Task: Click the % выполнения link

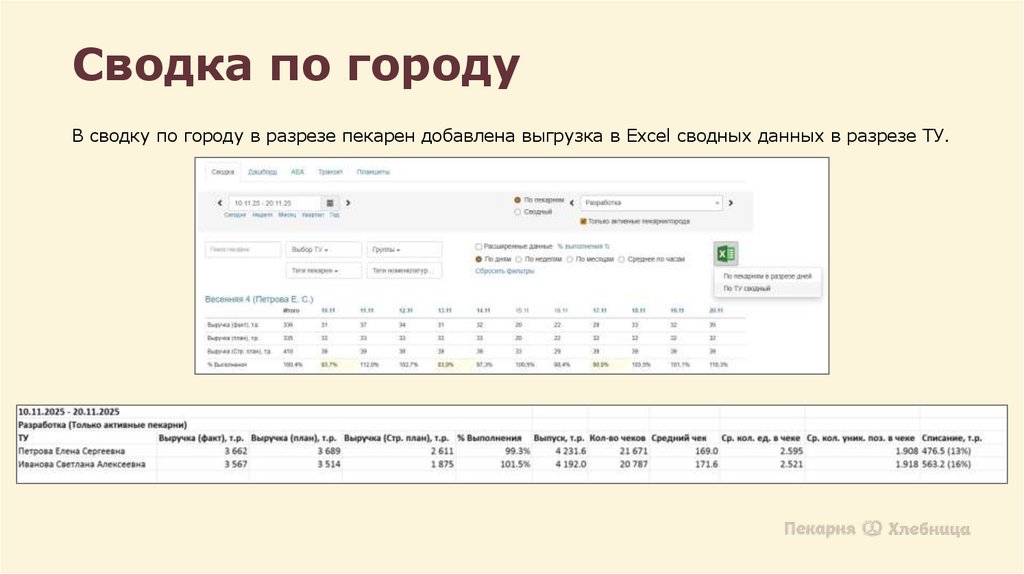Action: (x=583, y=247)
